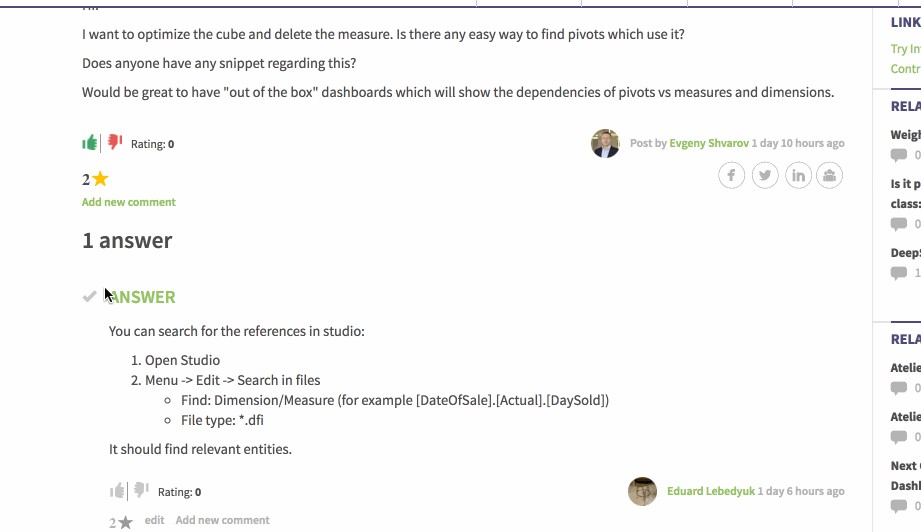Image resolution: width=921 pixels, height=532 pixels.
Task: Click the red thumbs-down on the question
Action: [x=115, y=143]
